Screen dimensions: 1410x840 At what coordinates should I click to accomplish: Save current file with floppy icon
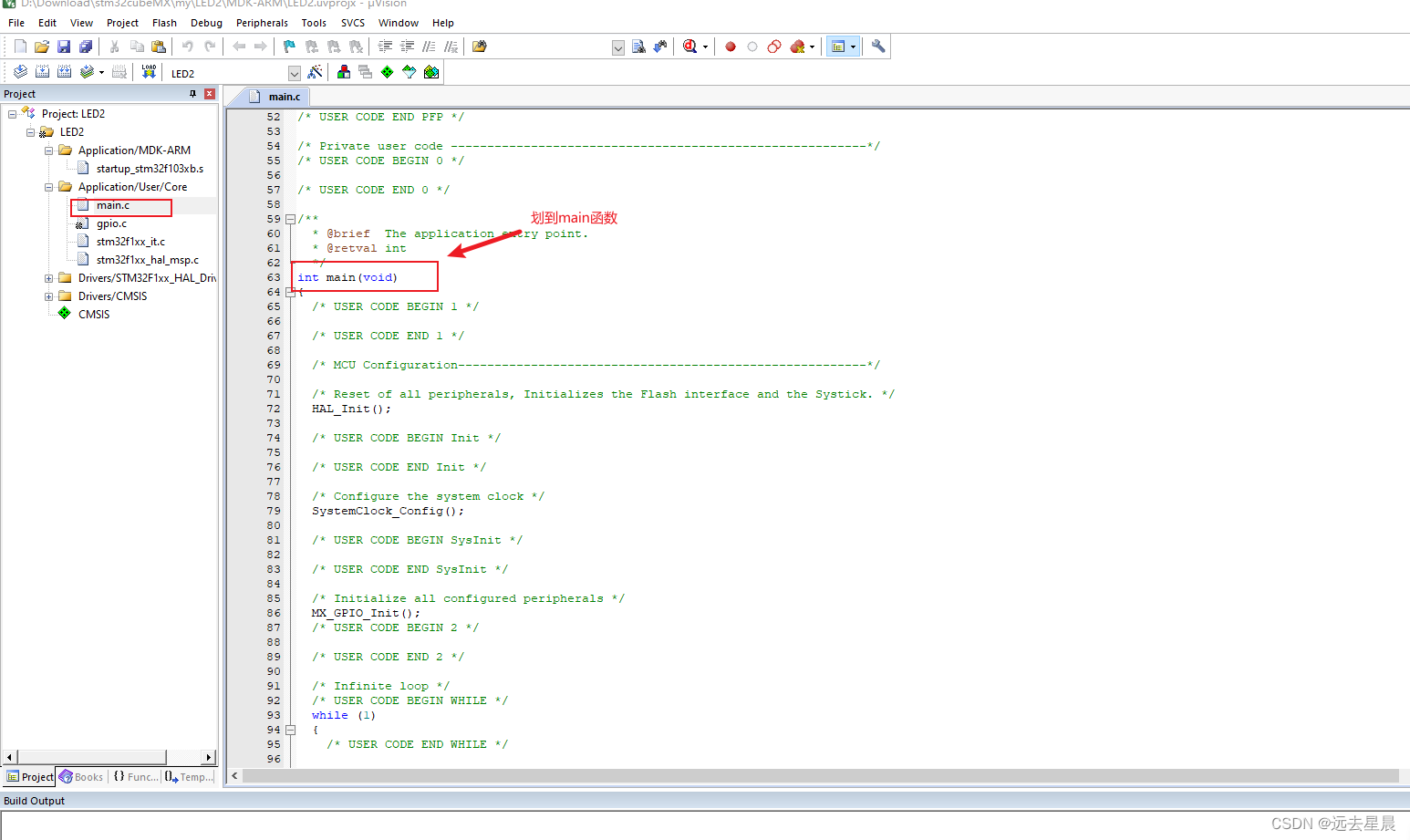click(64, 47)
